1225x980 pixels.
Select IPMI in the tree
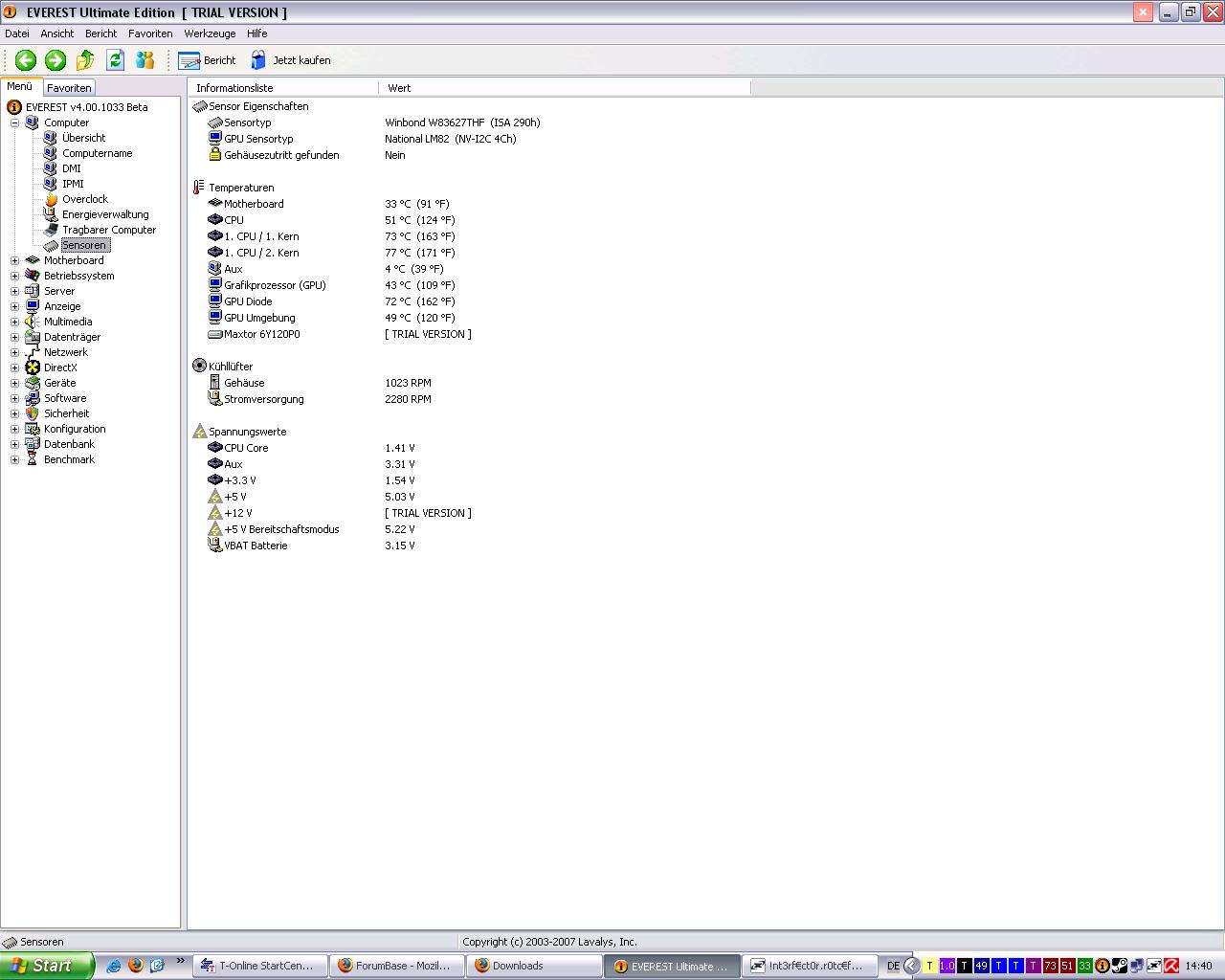73,184
